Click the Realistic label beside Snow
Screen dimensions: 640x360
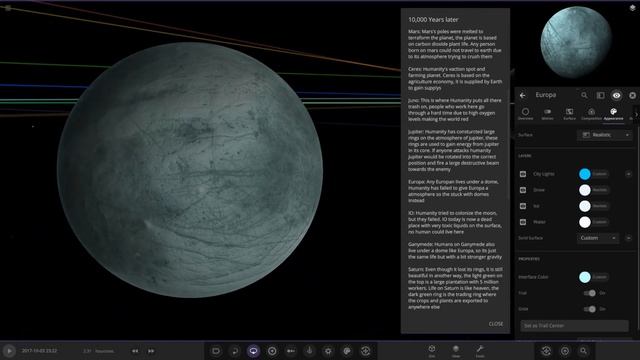click(600, 190)
